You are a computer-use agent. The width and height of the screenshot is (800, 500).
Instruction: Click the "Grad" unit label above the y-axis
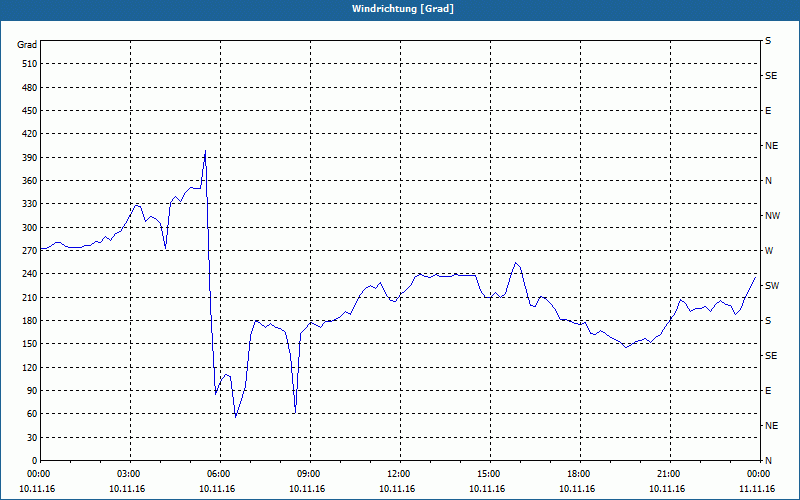coord(27,45)
